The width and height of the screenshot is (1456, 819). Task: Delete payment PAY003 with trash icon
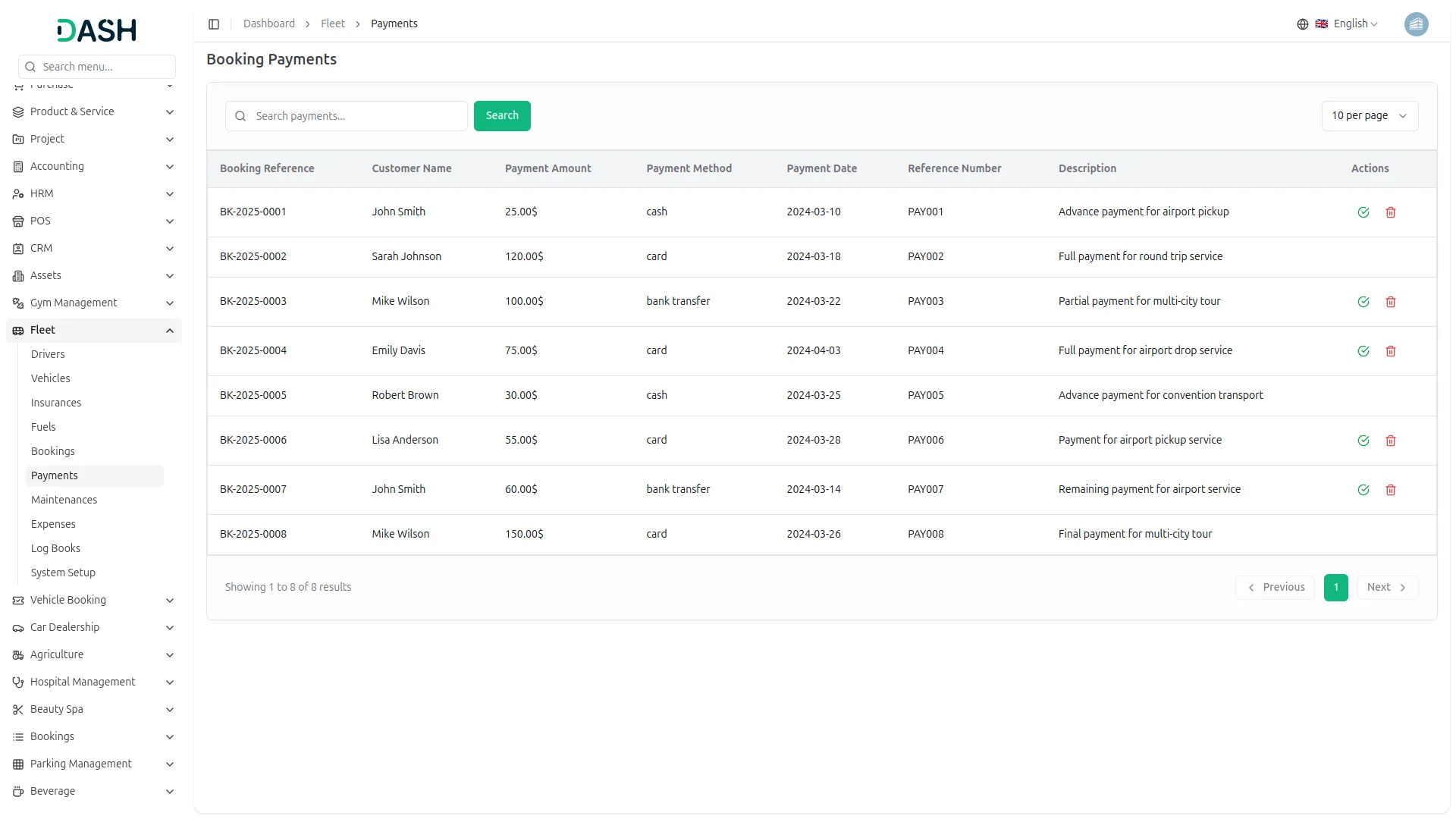[1390, 302]
